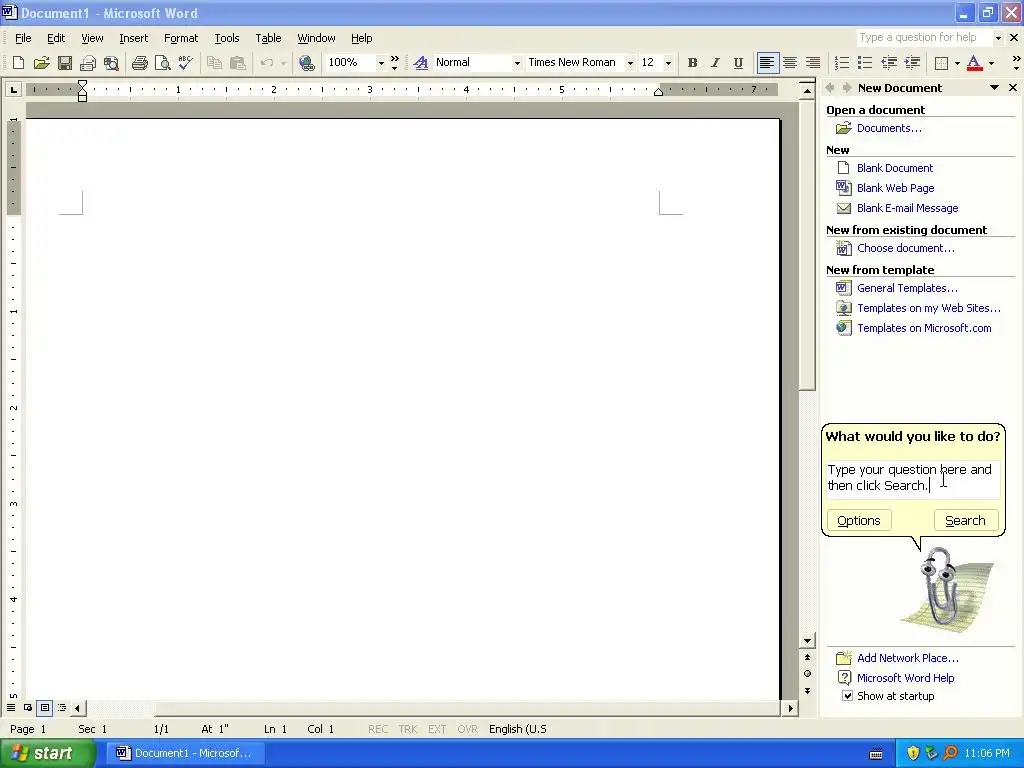Create a new blank document from toolbar
Viewport: 1024px width, 768px height.
[18, 63]
